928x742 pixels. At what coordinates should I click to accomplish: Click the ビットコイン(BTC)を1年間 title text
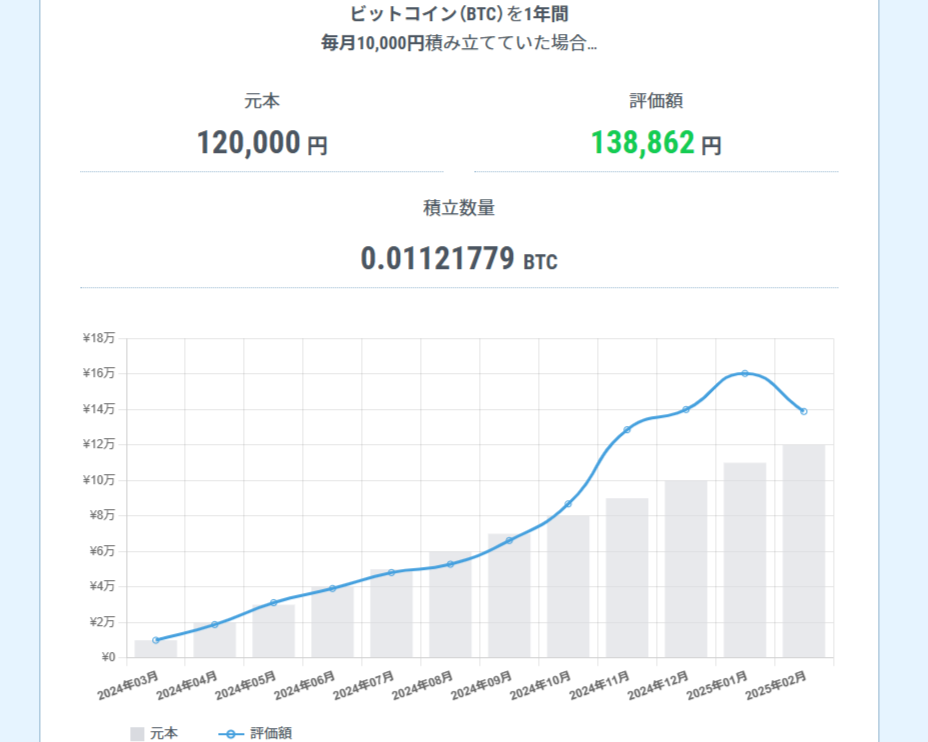click(459, 14)
